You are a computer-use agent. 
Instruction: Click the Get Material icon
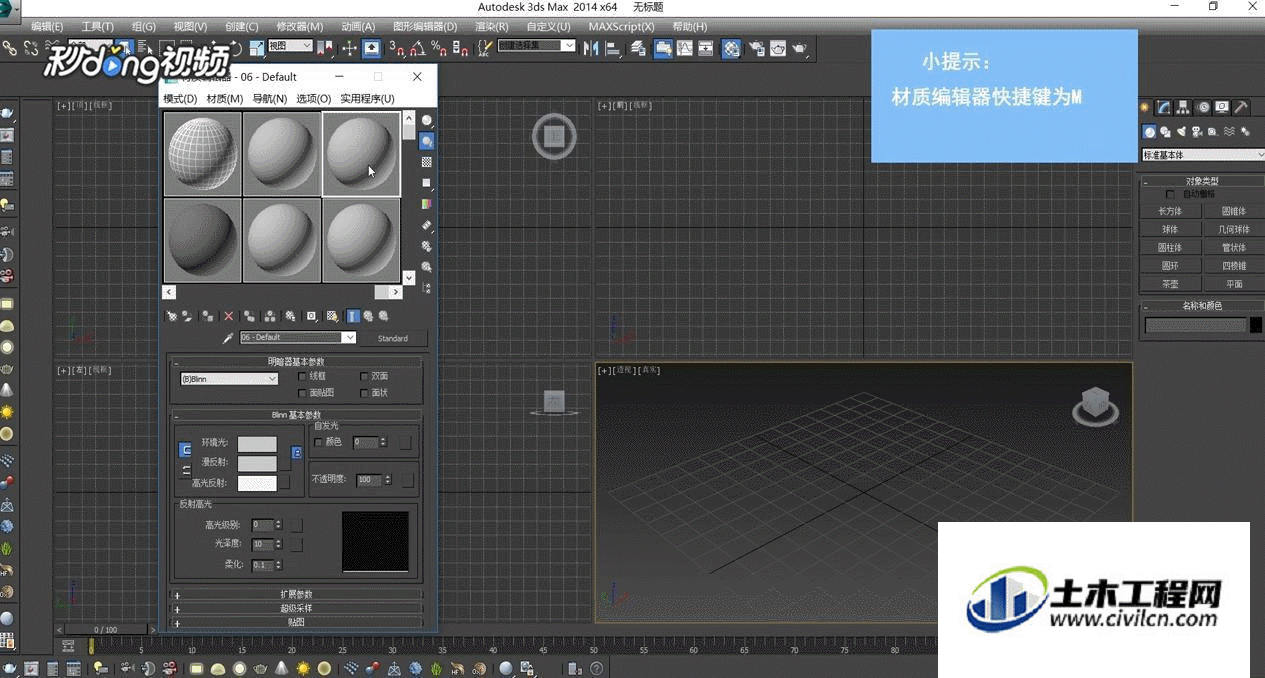172,316
